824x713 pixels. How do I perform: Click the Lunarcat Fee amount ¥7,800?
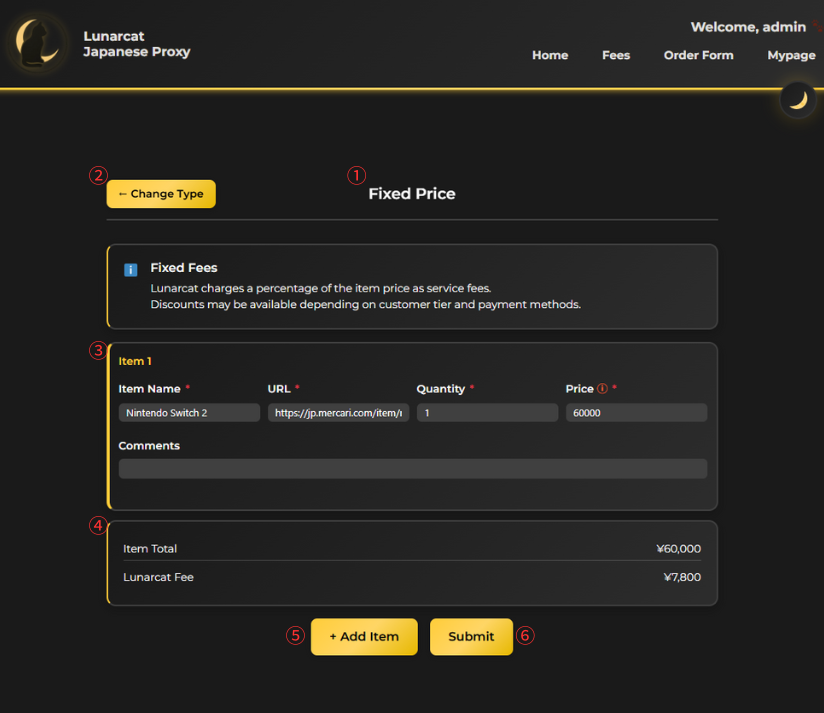click(x=682, y=577)
